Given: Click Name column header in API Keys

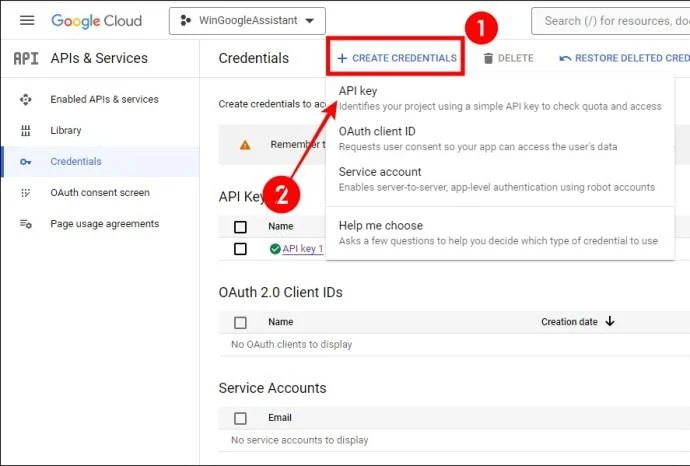Looking at the screenshot, I should (281, 226).
